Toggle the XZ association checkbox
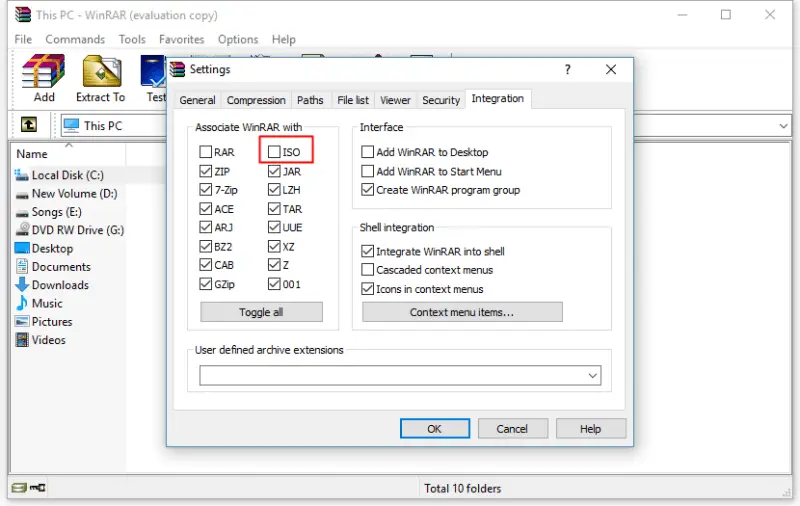Screen dimensions: 800x506 click(274, 247)
